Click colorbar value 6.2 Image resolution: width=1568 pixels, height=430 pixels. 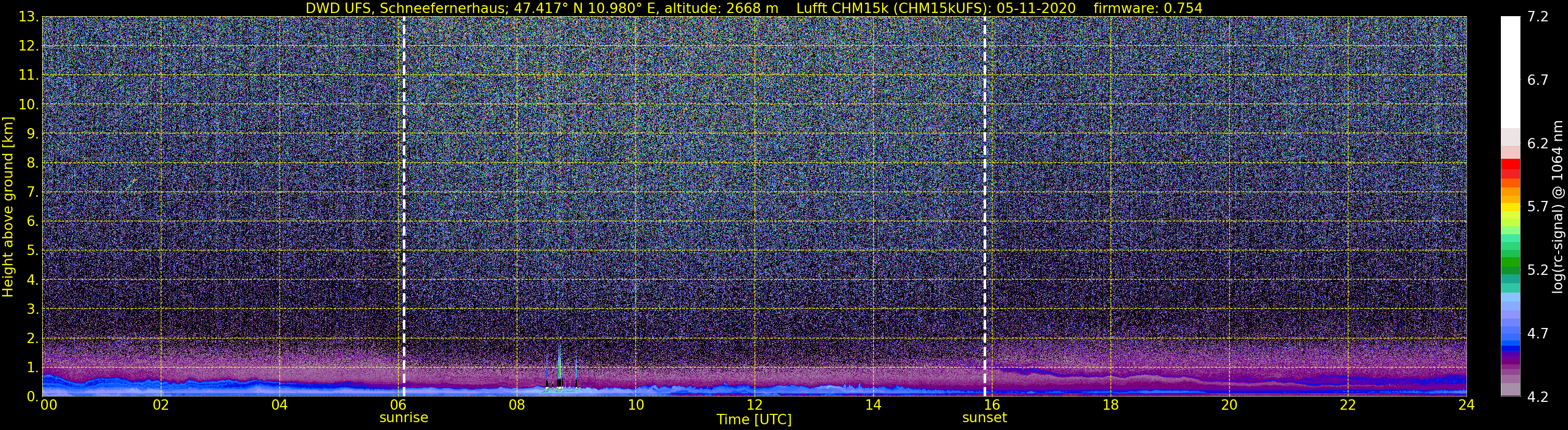coord(1538,144)
